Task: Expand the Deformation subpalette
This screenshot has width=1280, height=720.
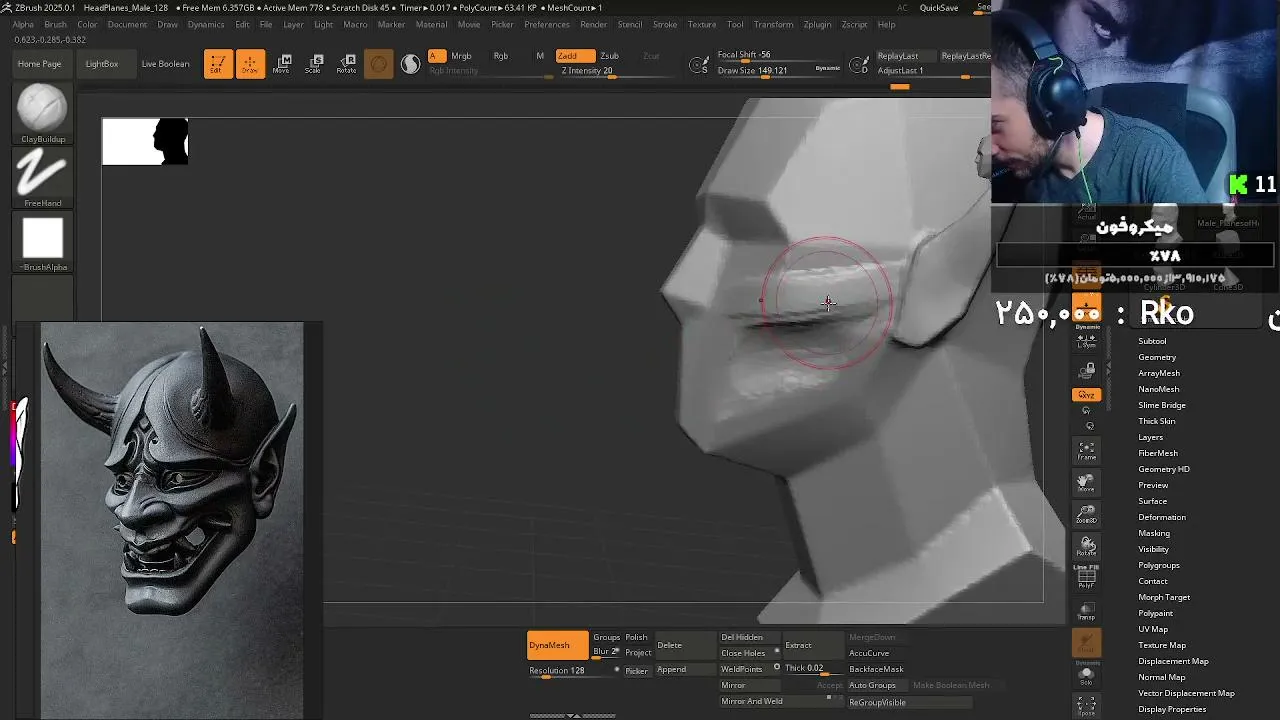Action: 1162,517
